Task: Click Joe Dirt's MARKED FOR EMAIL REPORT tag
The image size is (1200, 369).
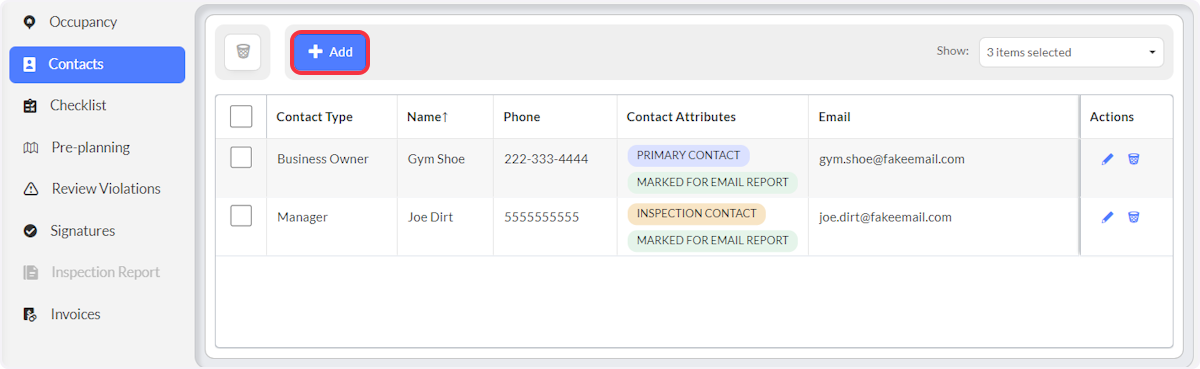Action: click(x=712, y=241)
